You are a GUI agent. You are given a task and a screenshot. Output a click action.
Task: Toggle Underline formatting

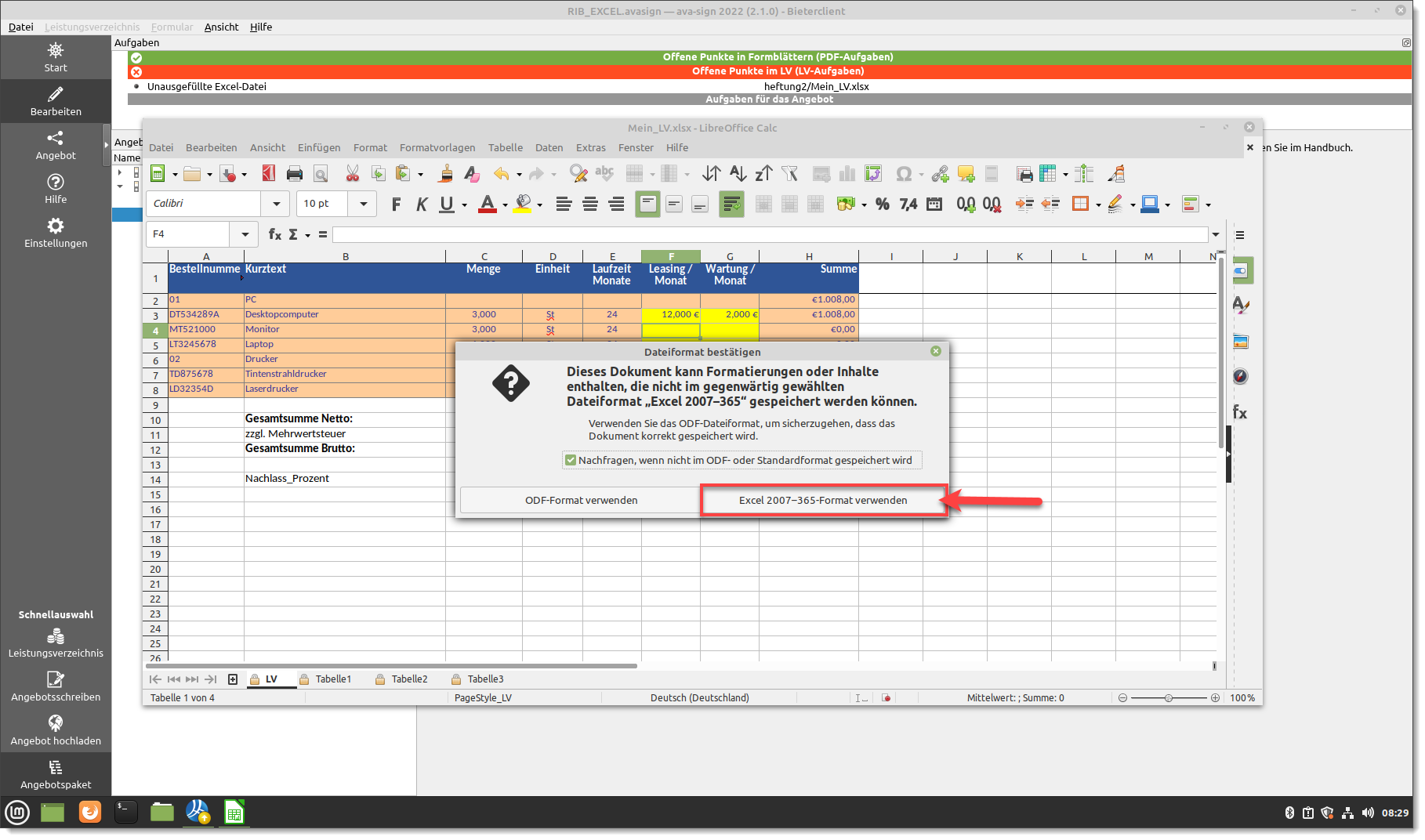tap(447, 204)
